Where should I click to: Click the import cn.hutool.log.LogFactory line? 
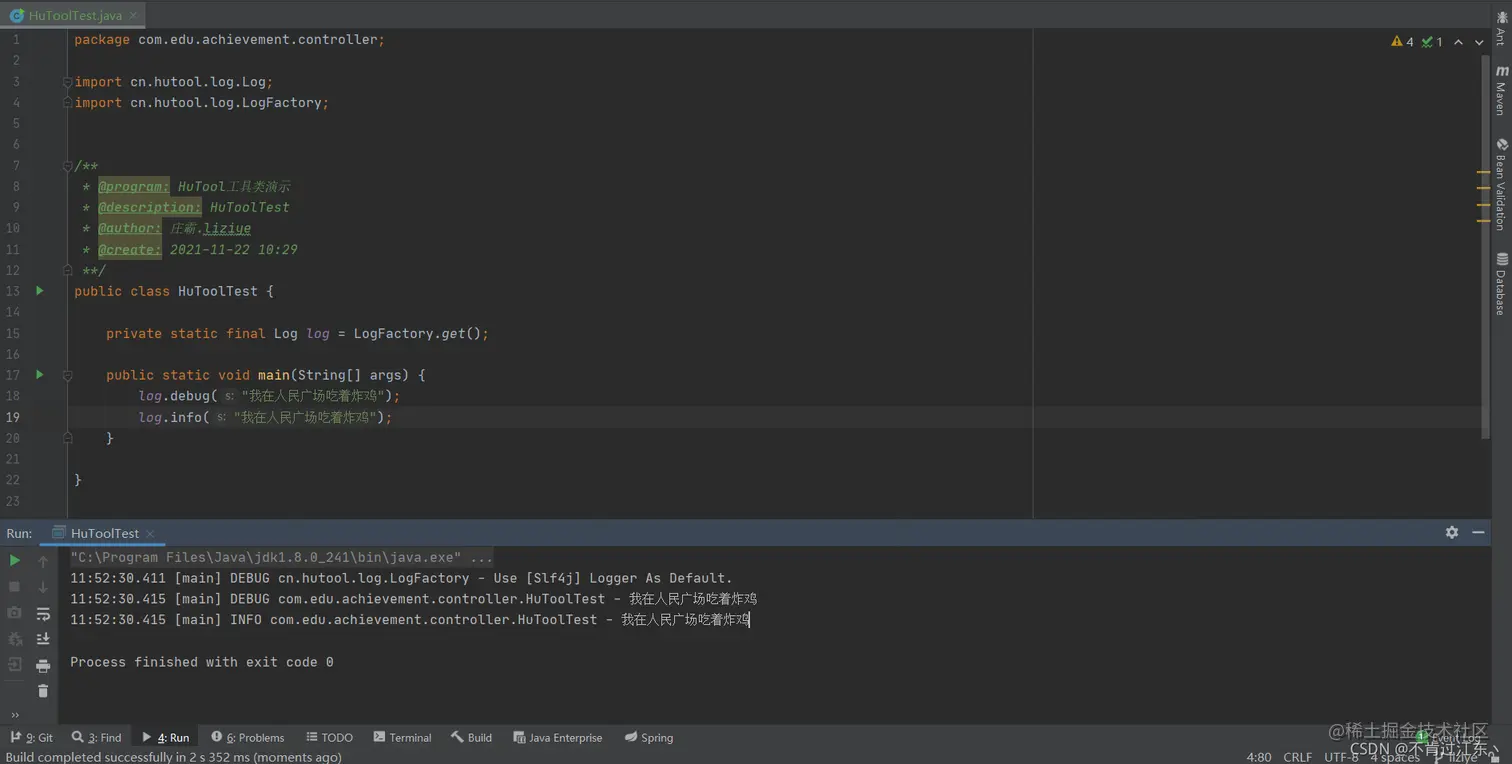[x=201, y=103]
